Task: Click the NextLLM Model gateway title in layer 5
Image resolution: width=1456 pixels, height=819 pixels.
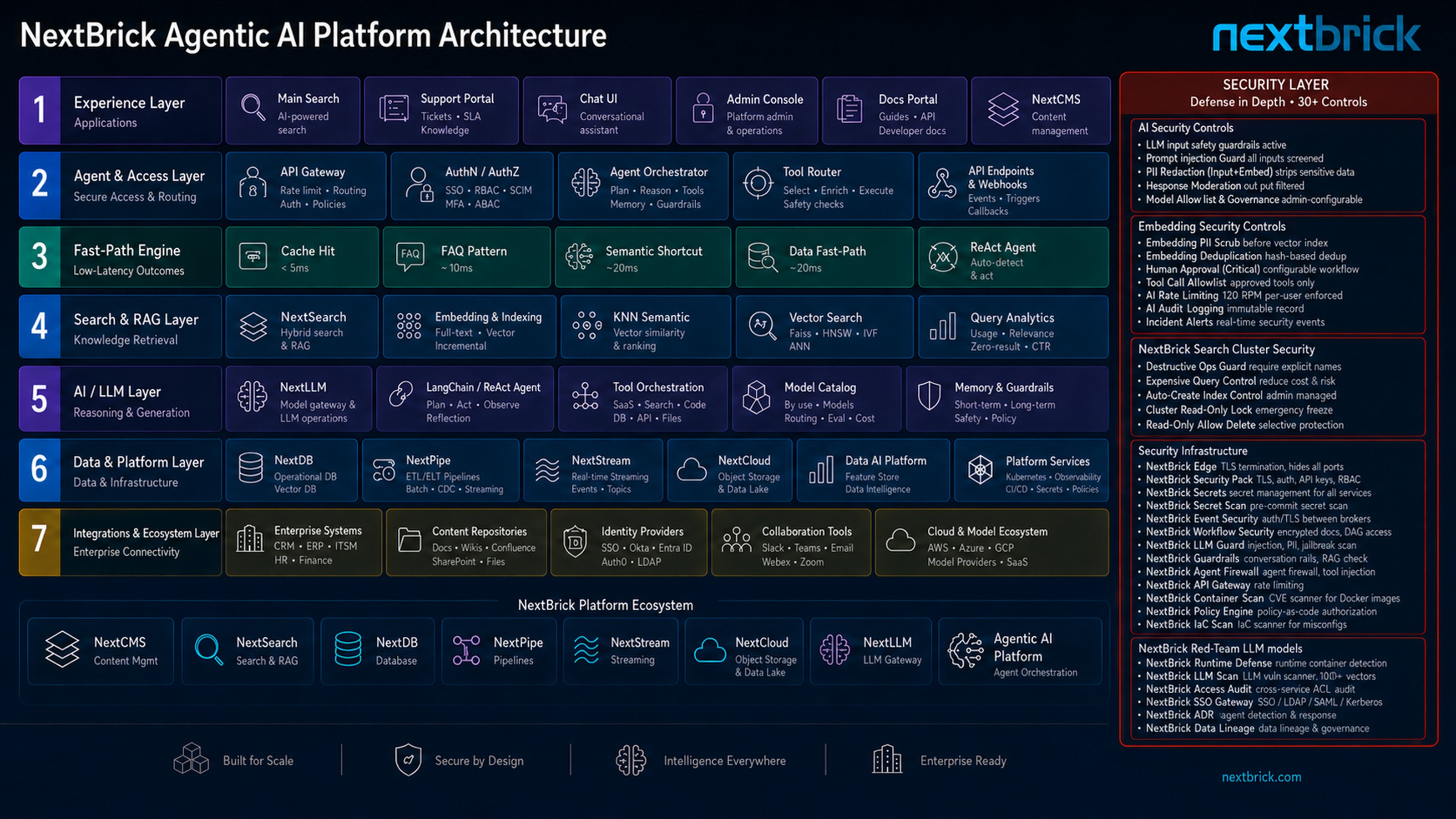Action: pyautogui.click(x=303, y=387)
